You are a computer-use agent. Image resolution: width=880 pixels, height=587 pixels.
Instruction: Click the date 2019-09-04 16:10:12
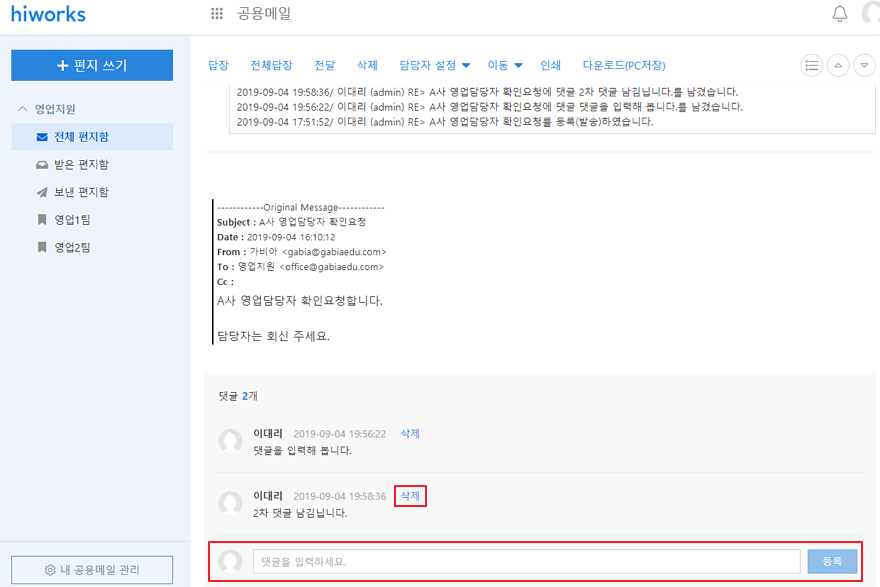point(291,237)
